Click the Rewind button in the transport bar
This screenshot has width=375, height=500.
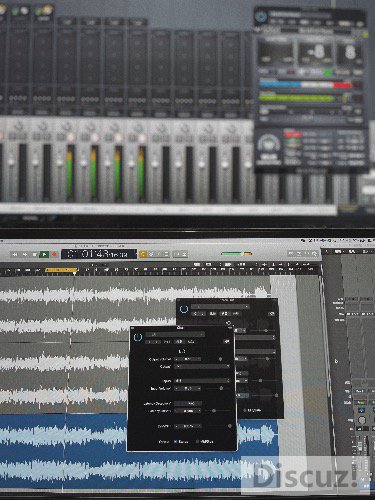(15, 254)
